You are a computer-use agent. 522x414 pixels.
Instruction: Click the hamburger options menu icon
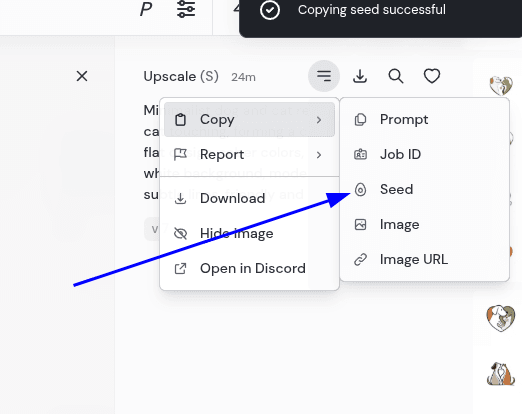324,76
